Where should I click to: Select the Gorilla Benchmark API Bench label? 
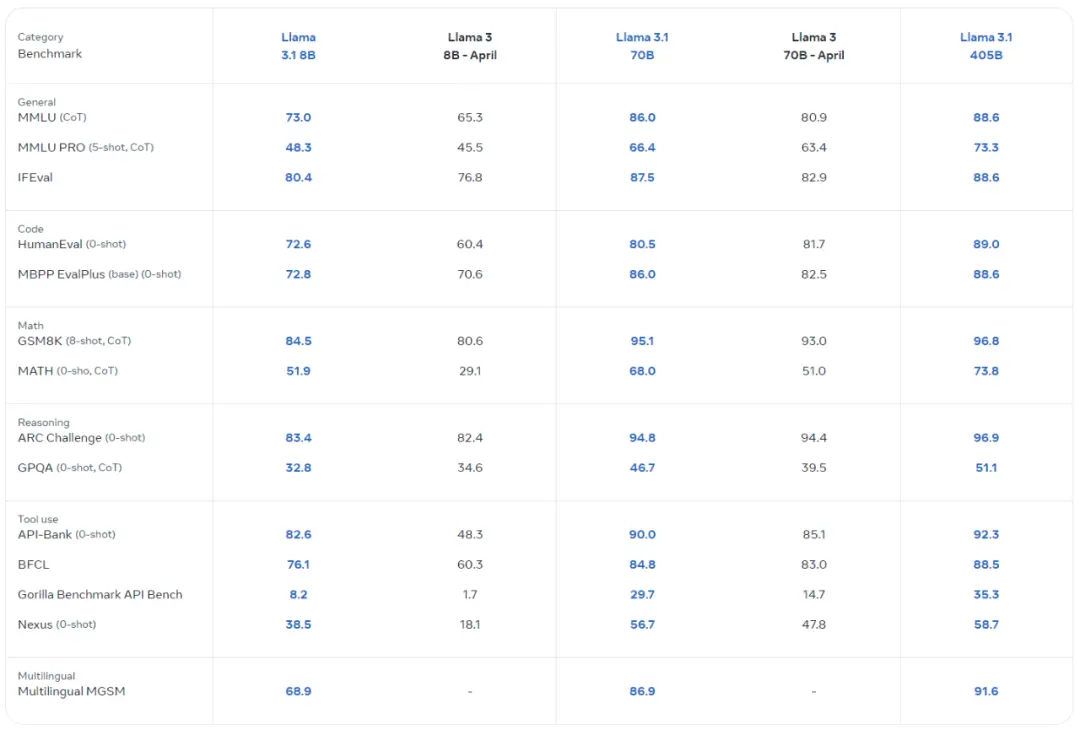(x=100, y=594)
